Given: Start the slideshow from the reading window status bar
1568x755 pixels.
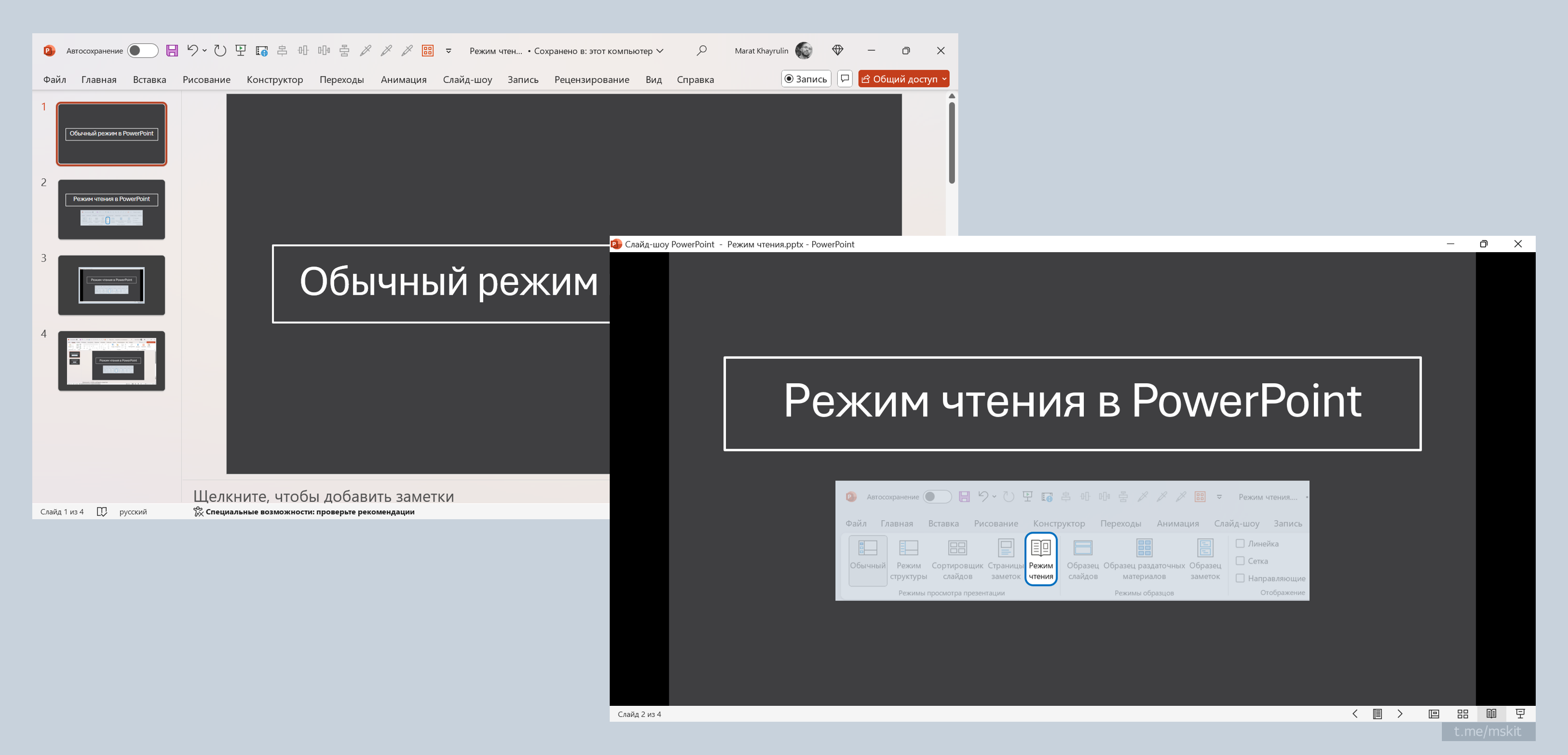Looking at the screenshot, I should 1520,714.
